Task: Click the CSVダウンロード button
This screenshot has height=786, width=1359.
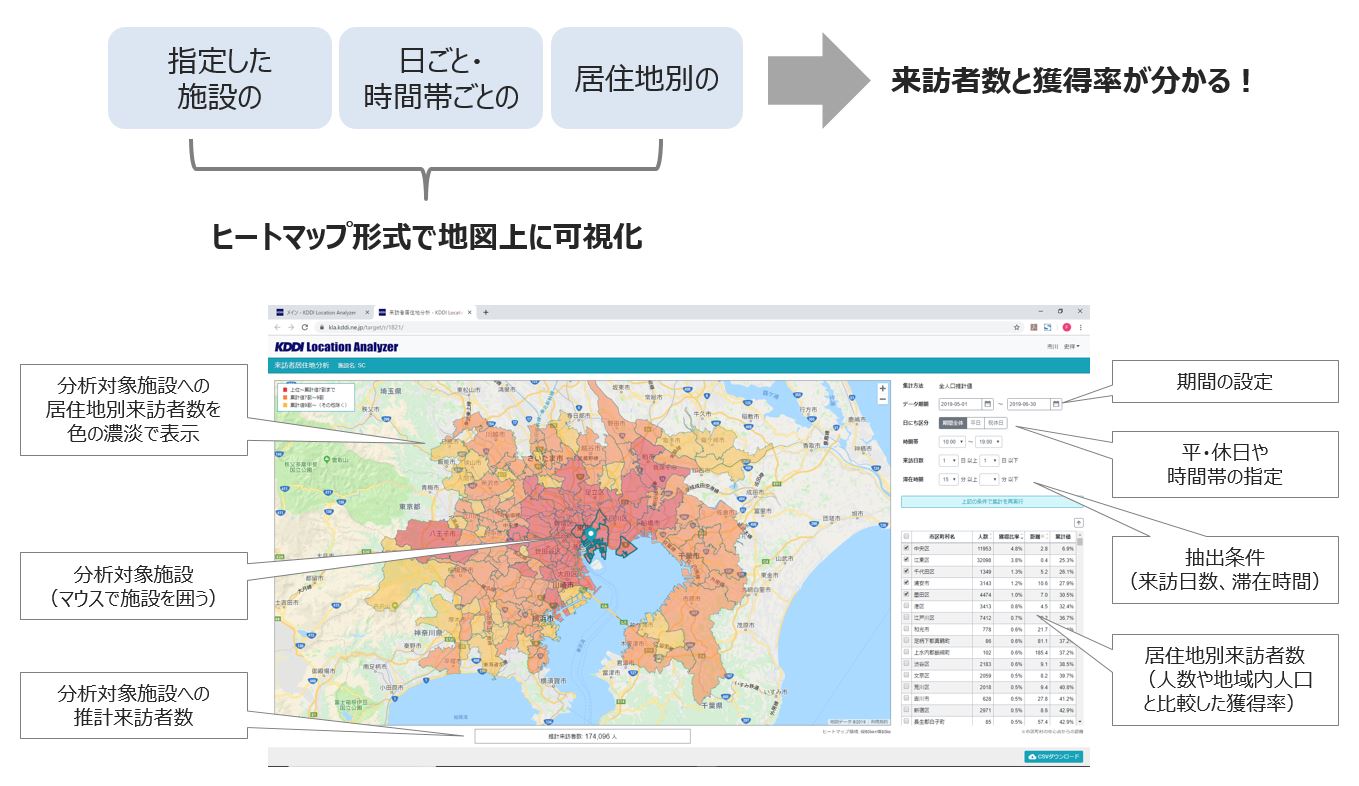Action: click(1054, 757)
